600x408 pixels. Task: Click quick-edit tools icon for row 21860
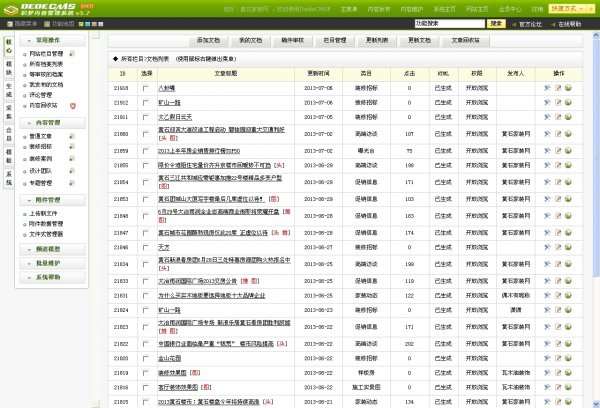coord(547,134)
